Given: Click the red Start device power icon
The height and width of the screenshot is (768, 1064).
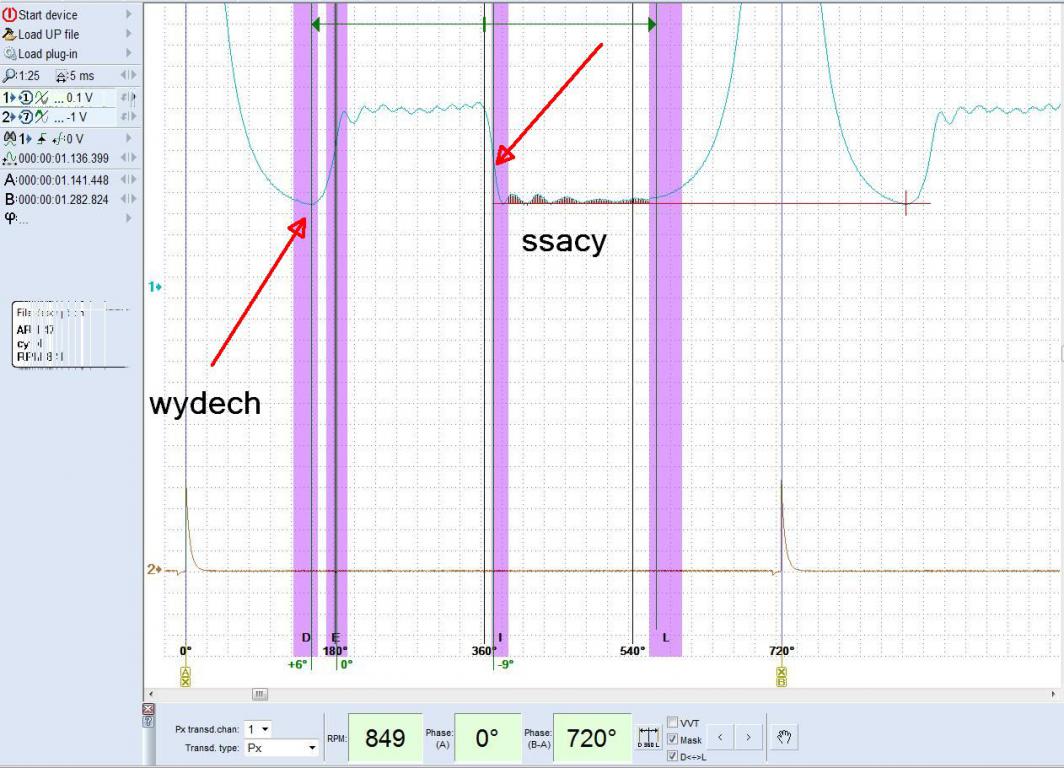Looking at the screenshot, I should [10, 14].
